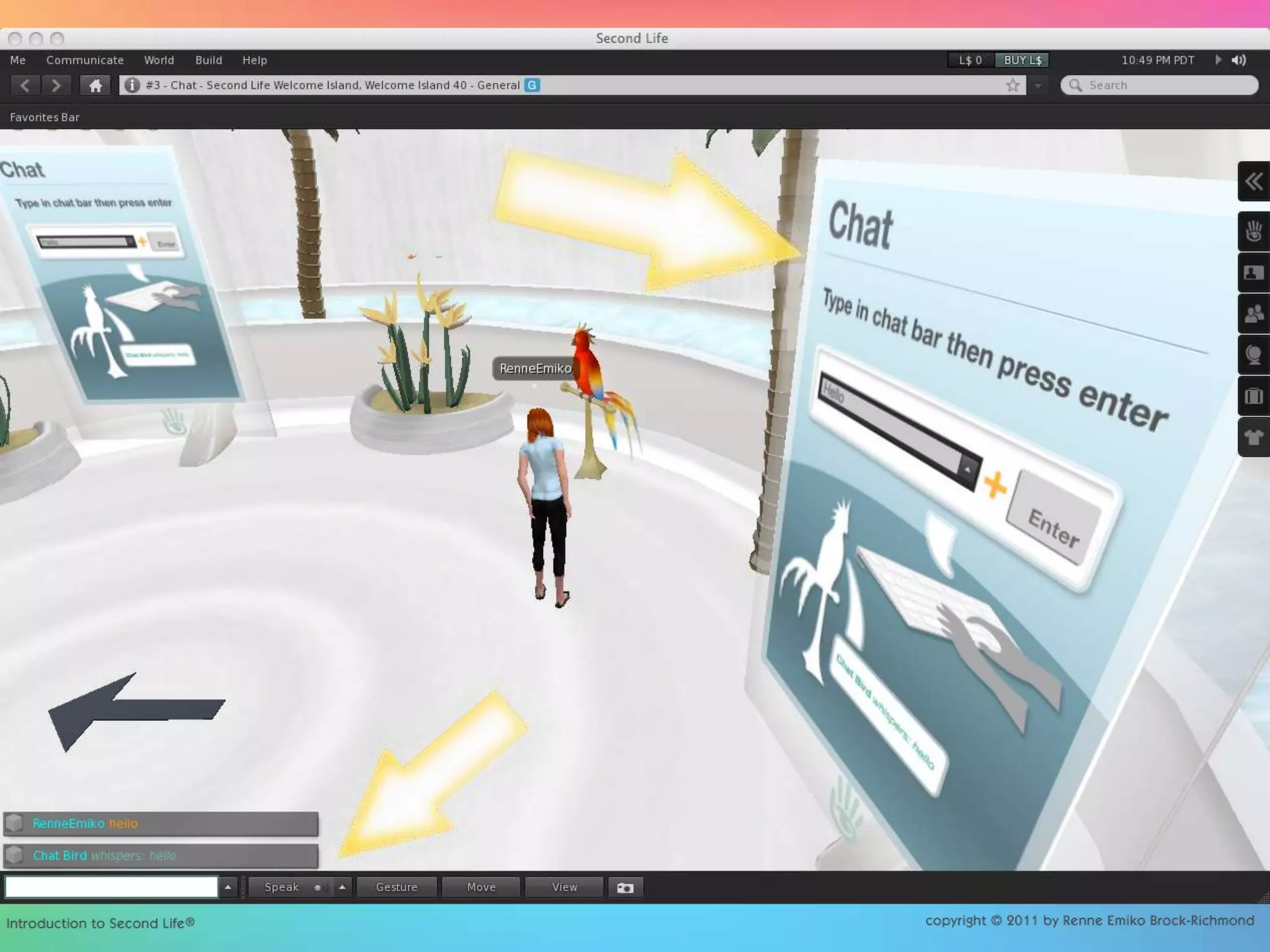Image resolution: width=1270 pixels, height=952 pixels.
Task: Open the World menu
Action: point(159,60)
